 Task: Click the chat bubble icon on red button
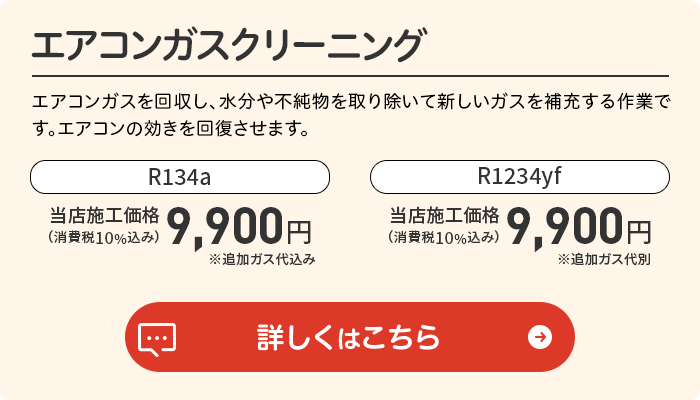(157, 339)
